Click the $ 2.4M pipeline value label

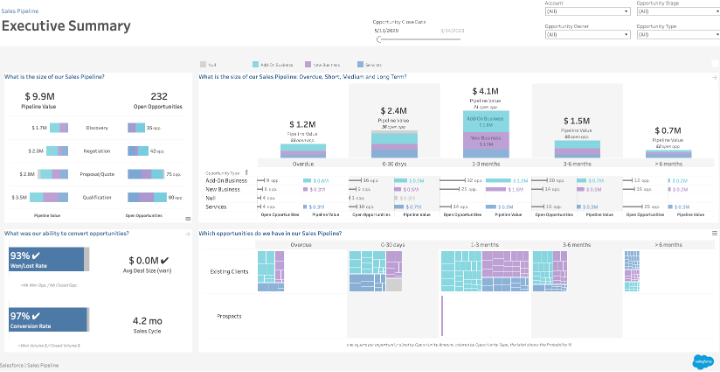point(394,111)
